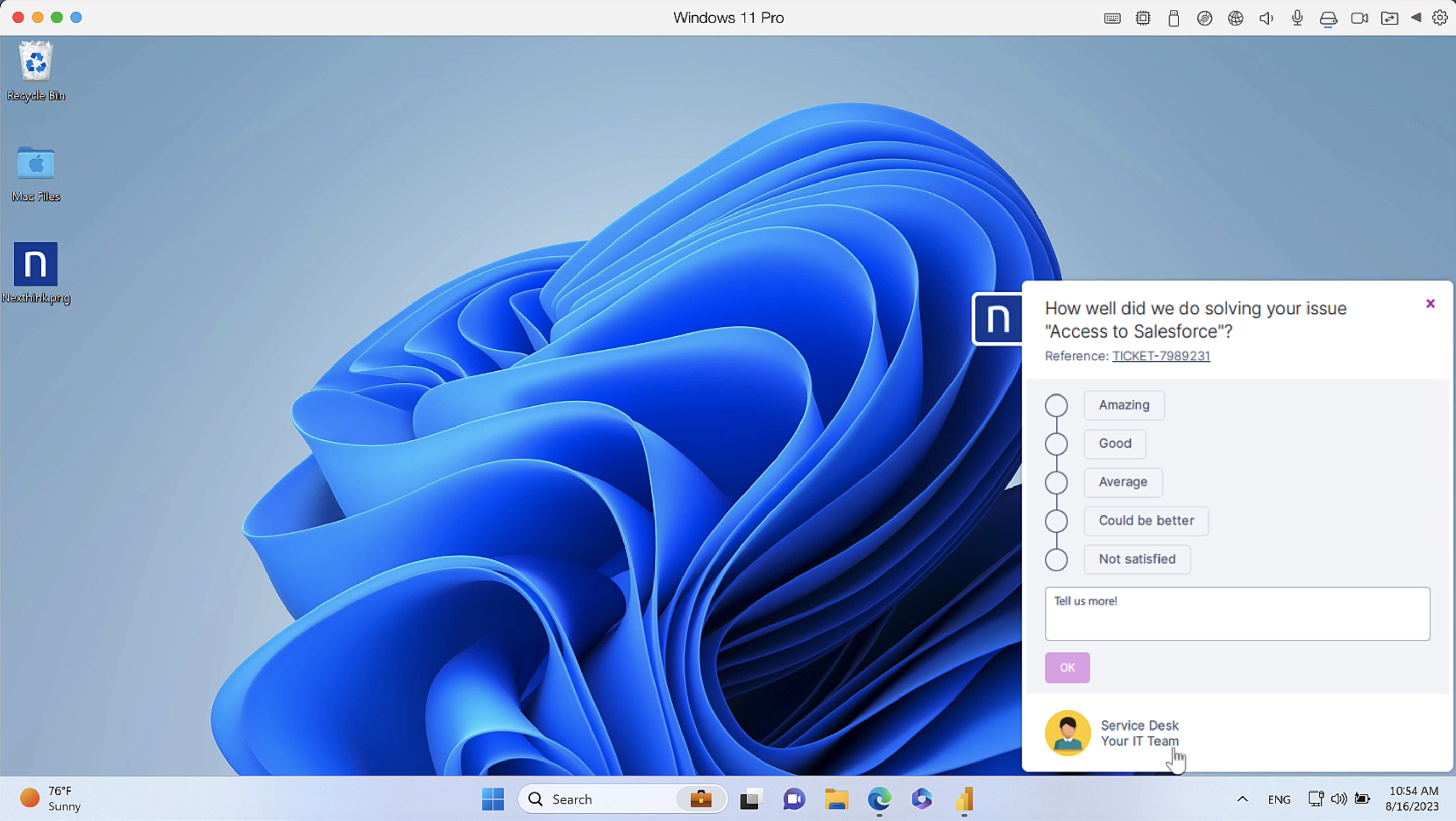1456x821 pixels.
Task: Close the Nexthink survey popup
Action: (1430, 304)
